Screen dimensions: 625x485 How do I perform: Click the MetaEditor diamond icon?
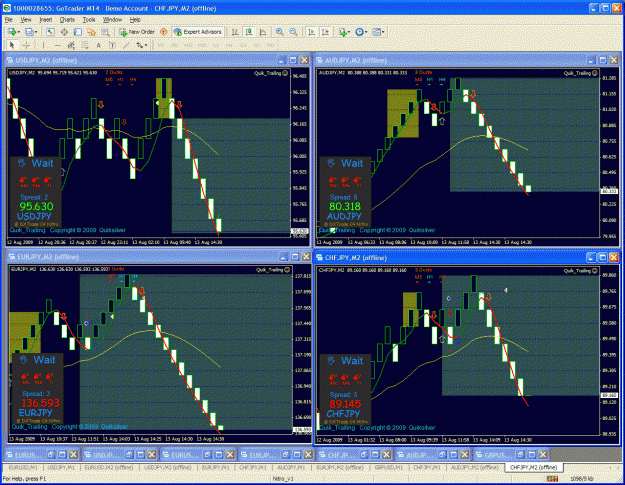[163, 32]
